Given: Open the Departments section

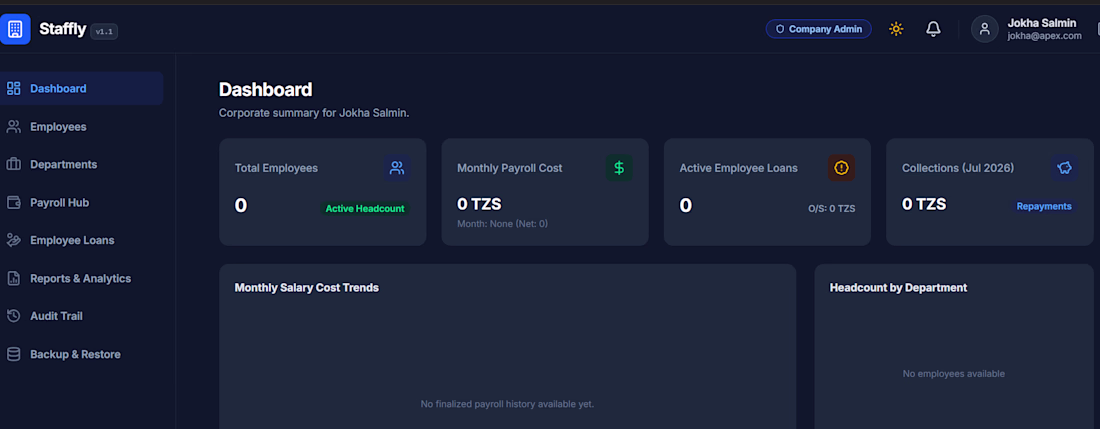Looking at the screenshot, I should 81,164.
